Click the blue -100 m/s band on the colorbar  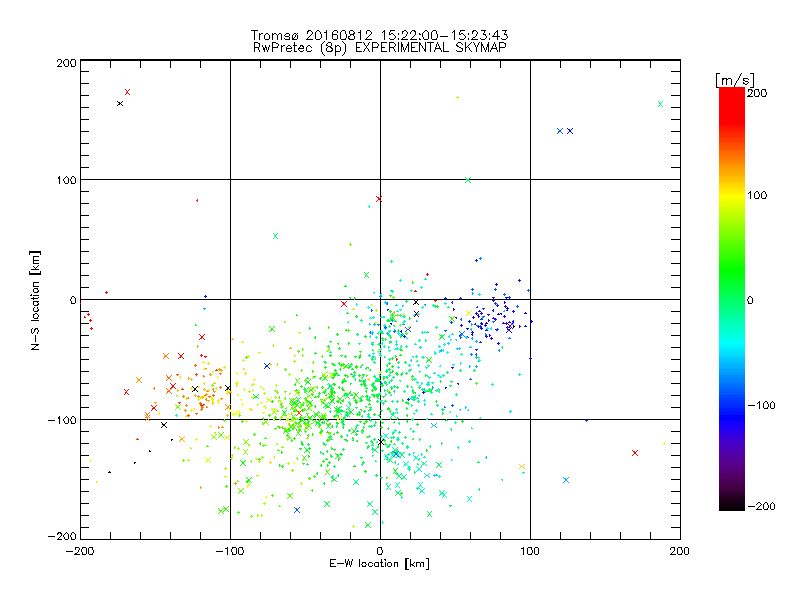pyautogui.click(x=732, y=405)
